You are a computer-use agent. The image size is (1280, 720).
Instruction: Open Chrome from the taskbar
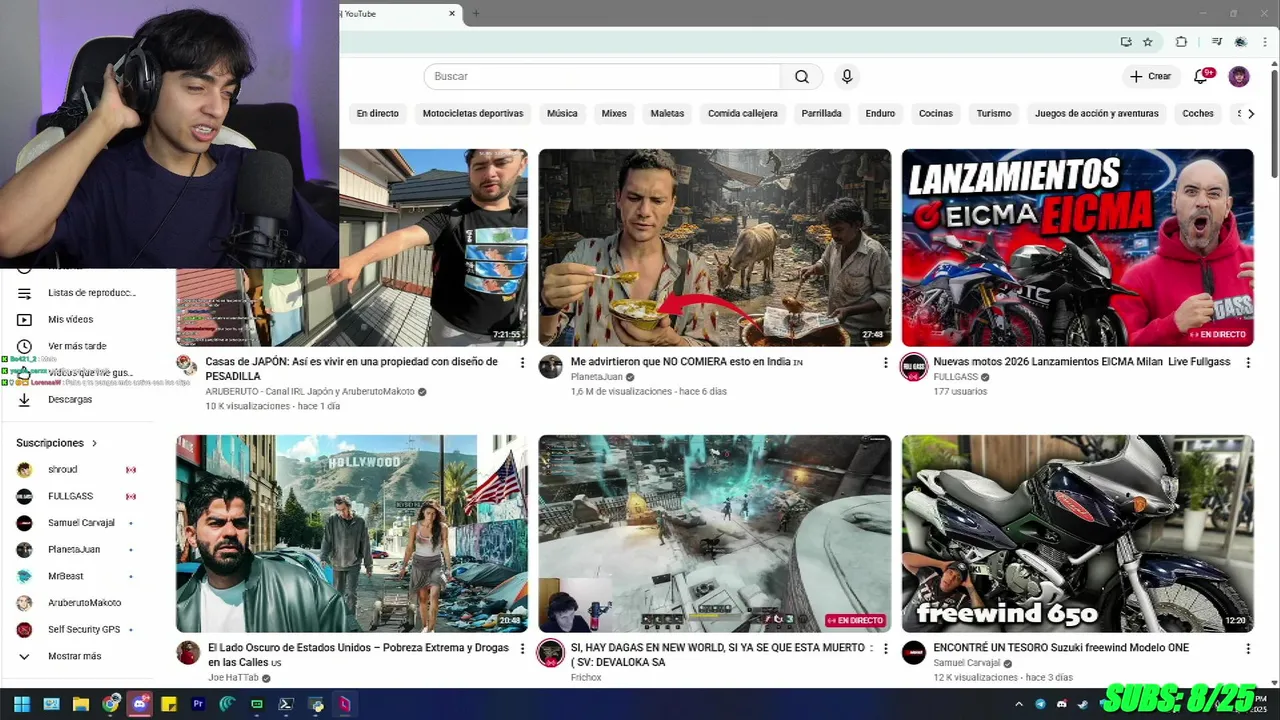tap(110, 704)
